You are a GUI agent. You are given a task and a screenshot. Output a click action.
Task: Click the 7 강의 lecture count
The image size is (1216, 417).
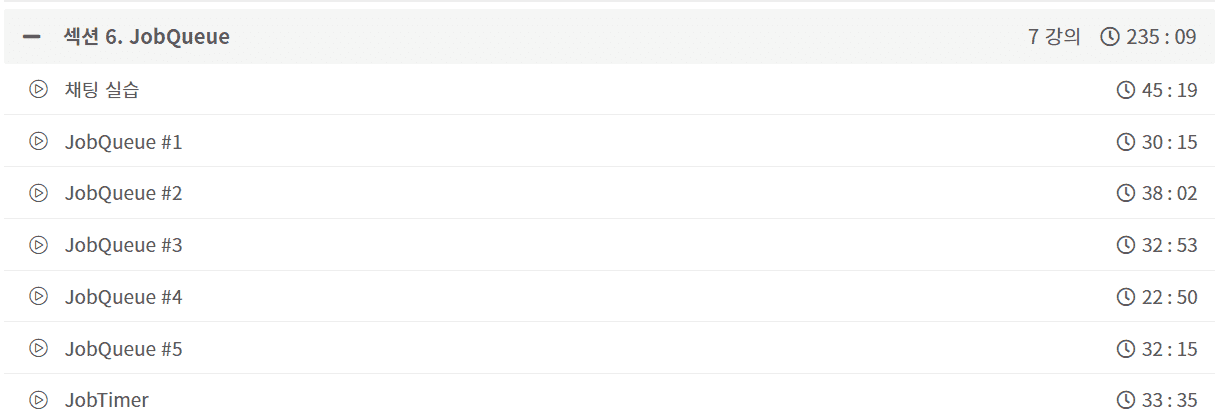[x=1054, y=37]
